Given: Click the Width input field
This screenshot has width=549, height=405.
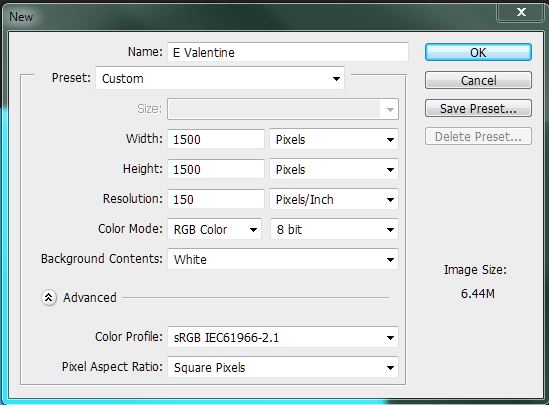Looking at the screenshot, I should point(216,139).
